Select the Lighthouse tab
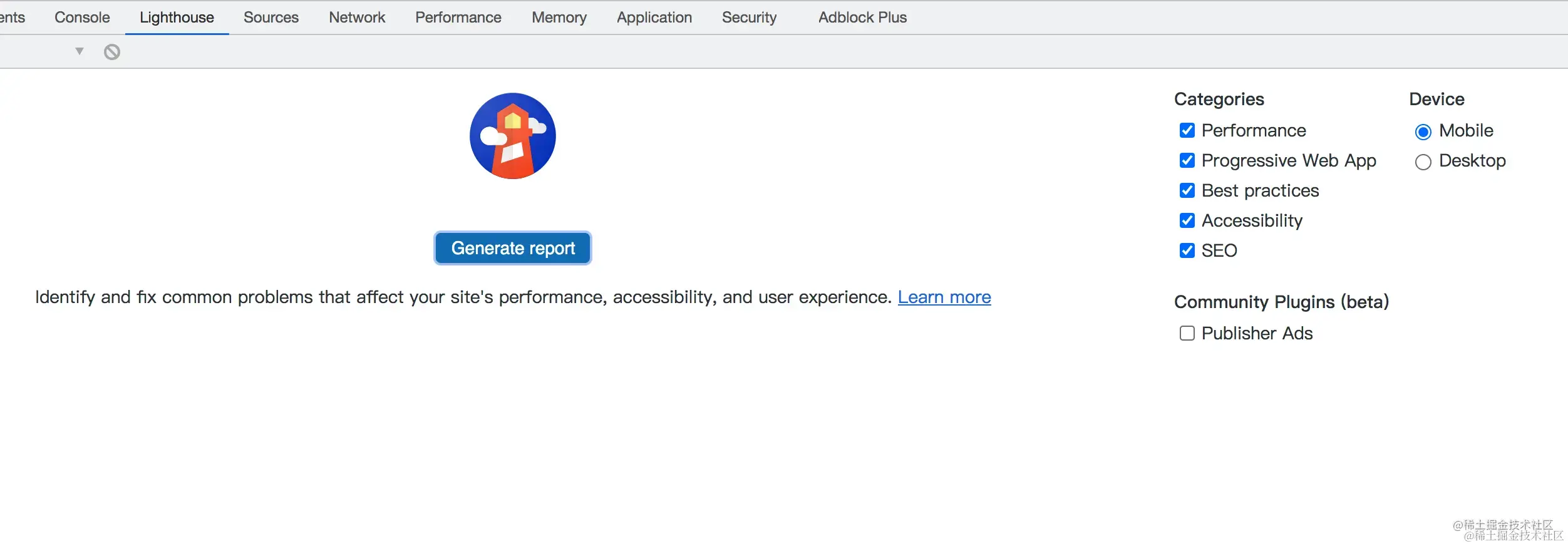Screen dimensions: 1568x546 177,18
